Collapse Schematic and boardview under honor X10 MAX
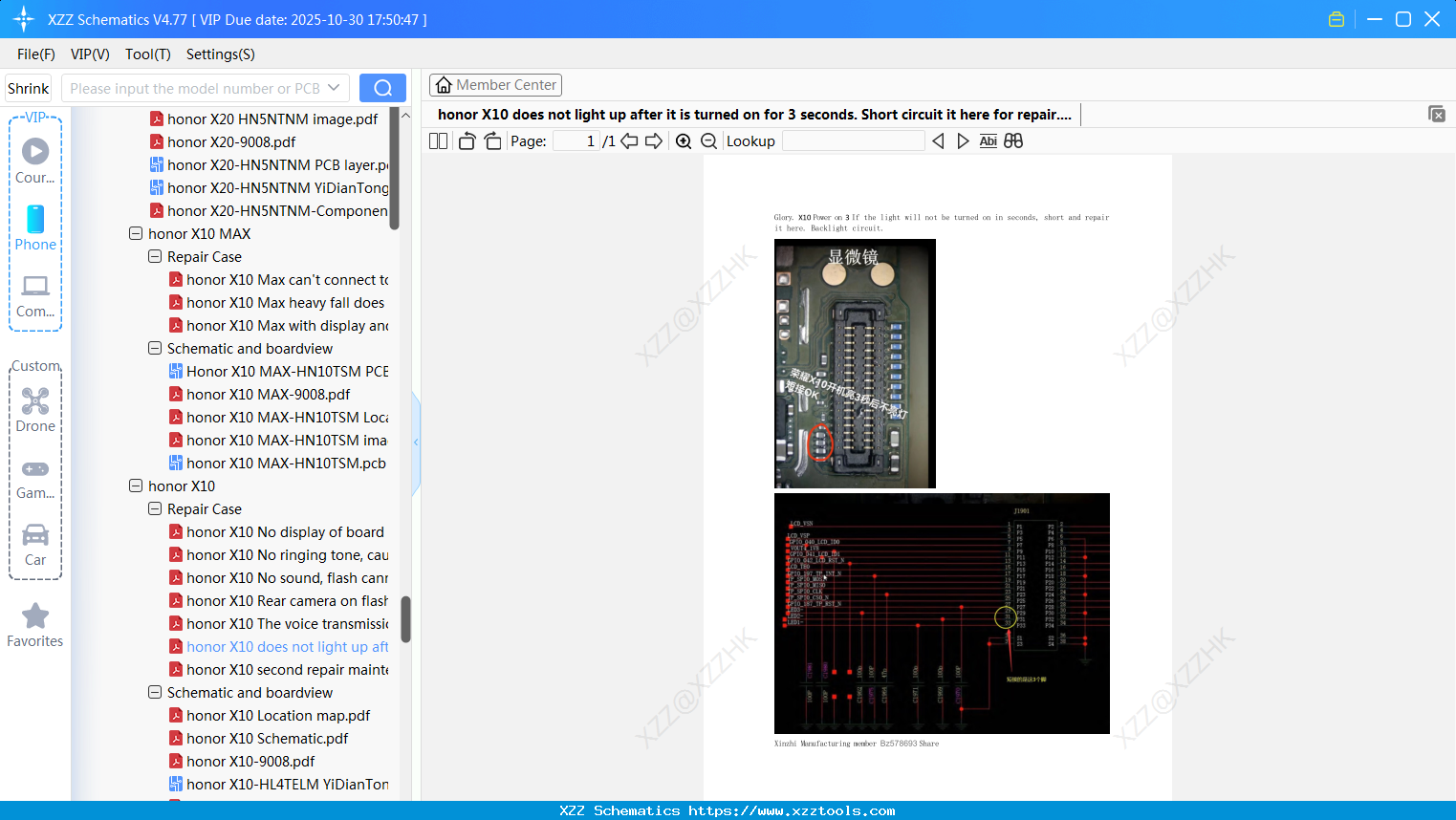 (x=155, y=348)
